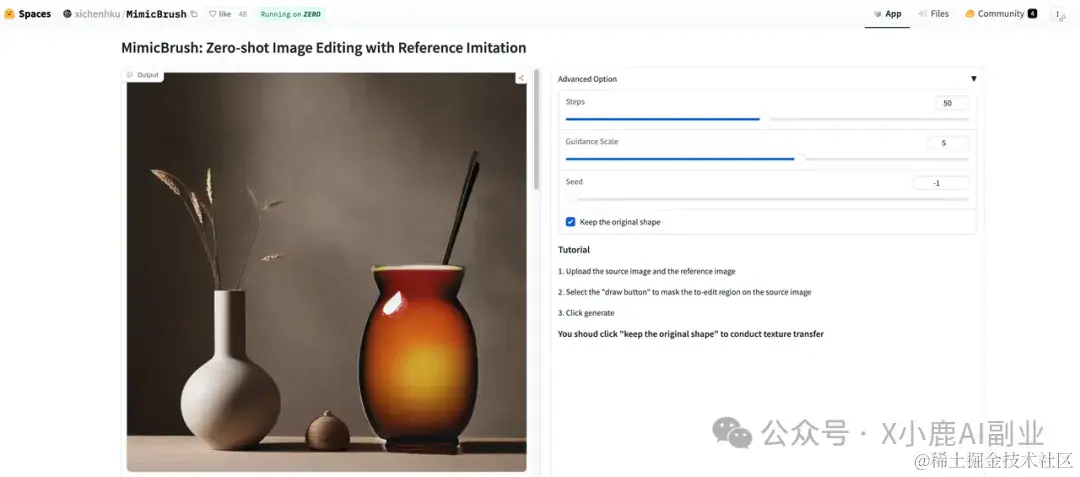
Task: Click the MimicBrush page title heading
Action: coord(324,48)
